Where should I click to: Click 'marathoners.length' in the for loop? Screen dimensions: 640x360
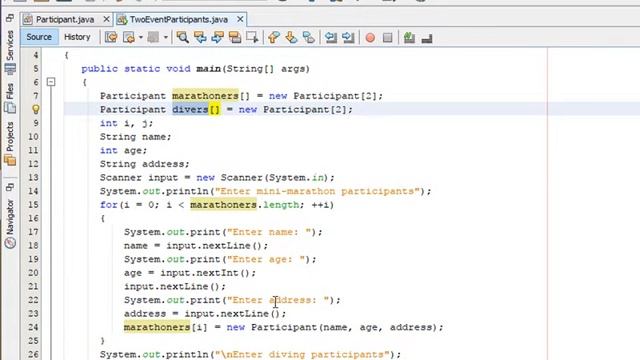pyautogui.click(x=245, y=204)
